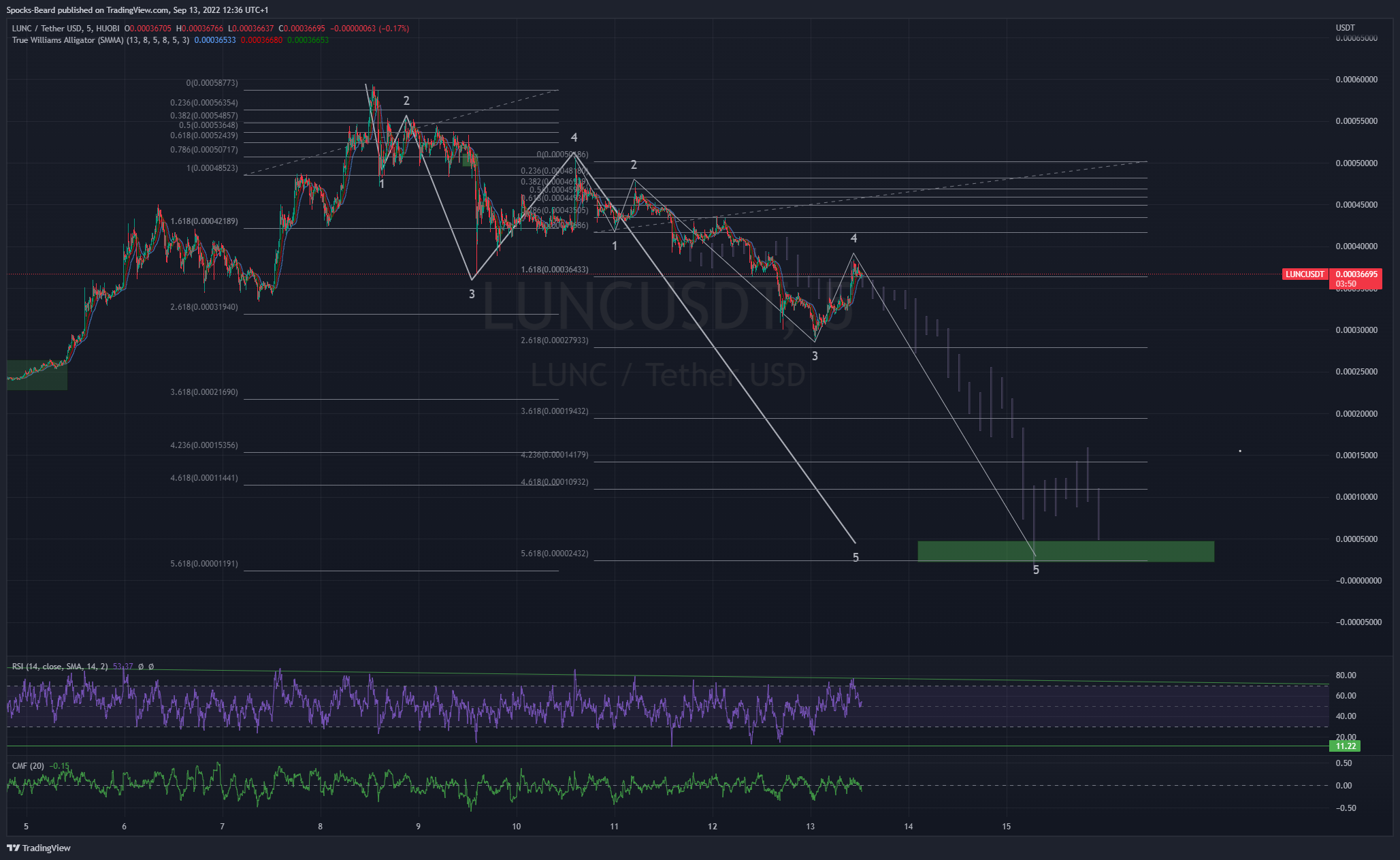
Task: Click the large green target zone rectangle
Action: click(1066, 552)
